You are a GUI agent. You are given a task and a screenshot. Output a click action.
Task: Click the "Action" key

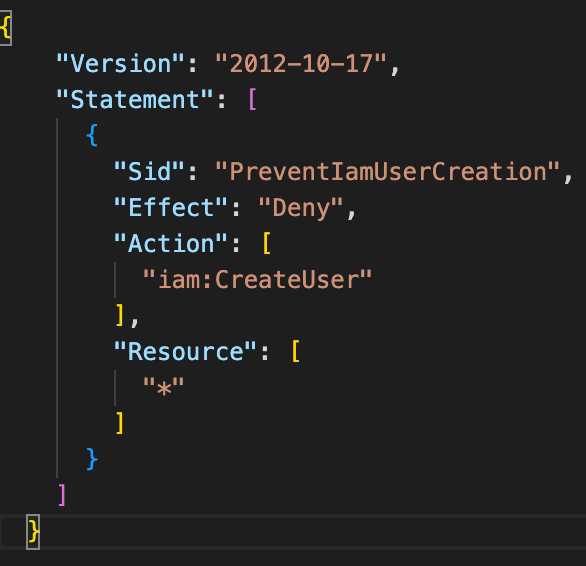point(171,243)
